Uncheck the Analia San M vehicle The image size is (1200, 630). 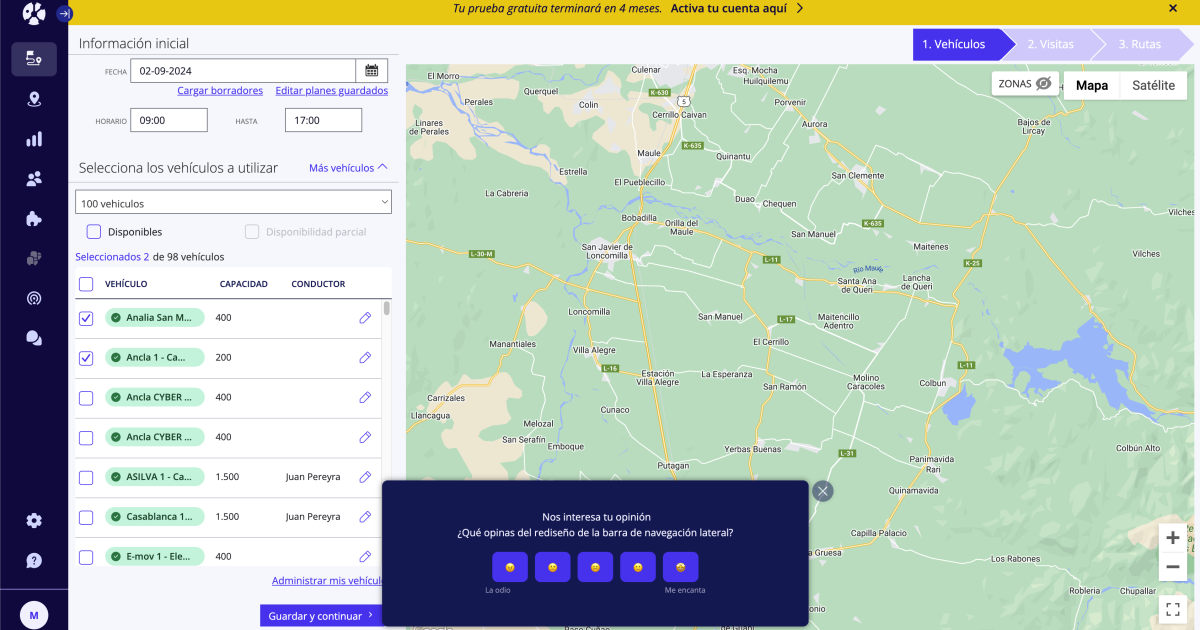coord(85,317)
